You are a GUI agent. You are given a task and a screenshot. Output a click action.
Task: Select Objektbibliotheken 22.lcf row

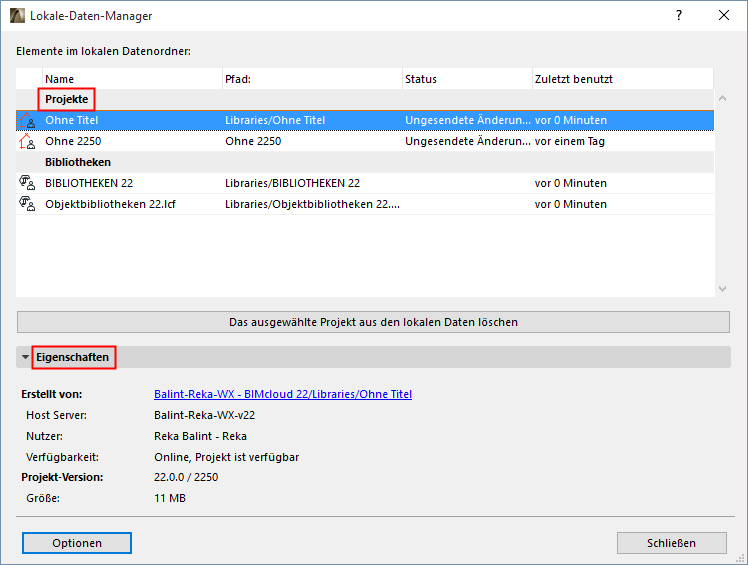pos(300,204)
